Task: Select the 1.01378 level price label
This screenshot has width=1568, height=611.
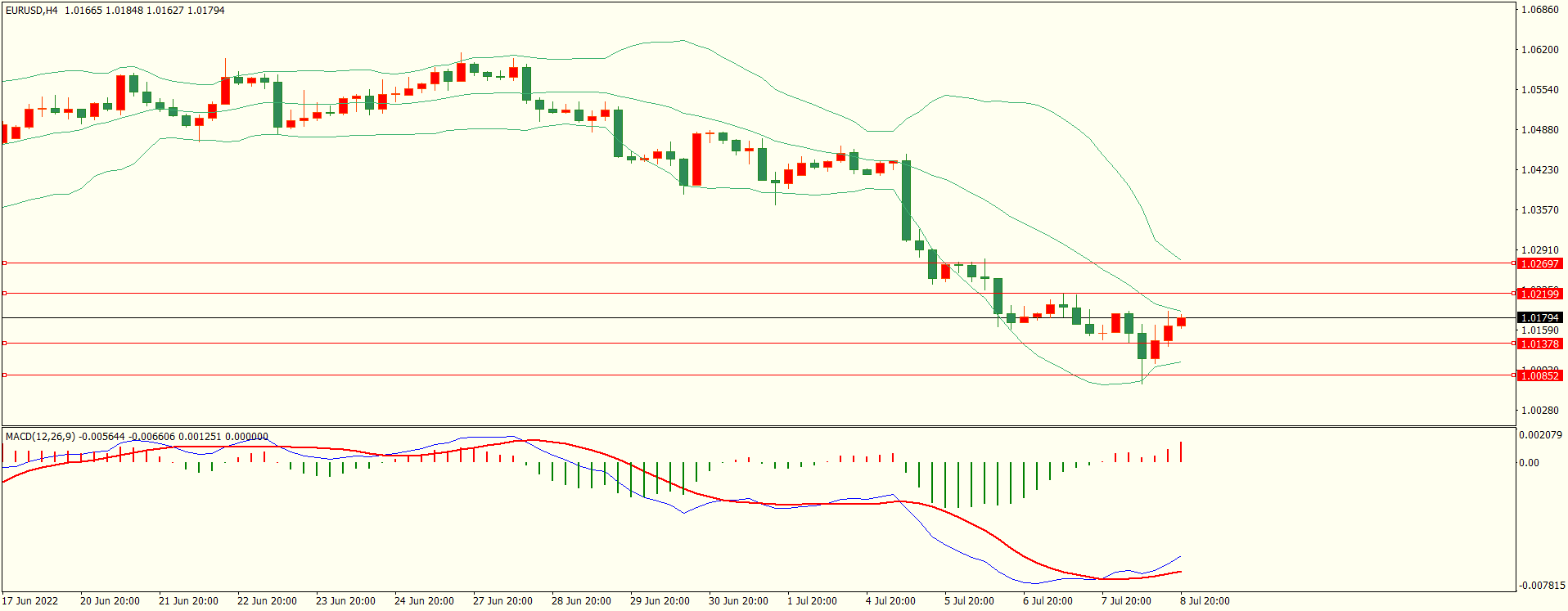Action: 1539,344
